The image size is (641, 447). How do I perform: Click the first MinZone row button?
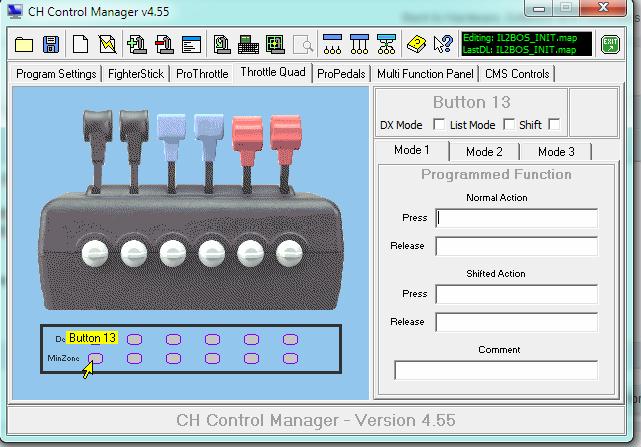pyautogui.click(x=96, y=358)
